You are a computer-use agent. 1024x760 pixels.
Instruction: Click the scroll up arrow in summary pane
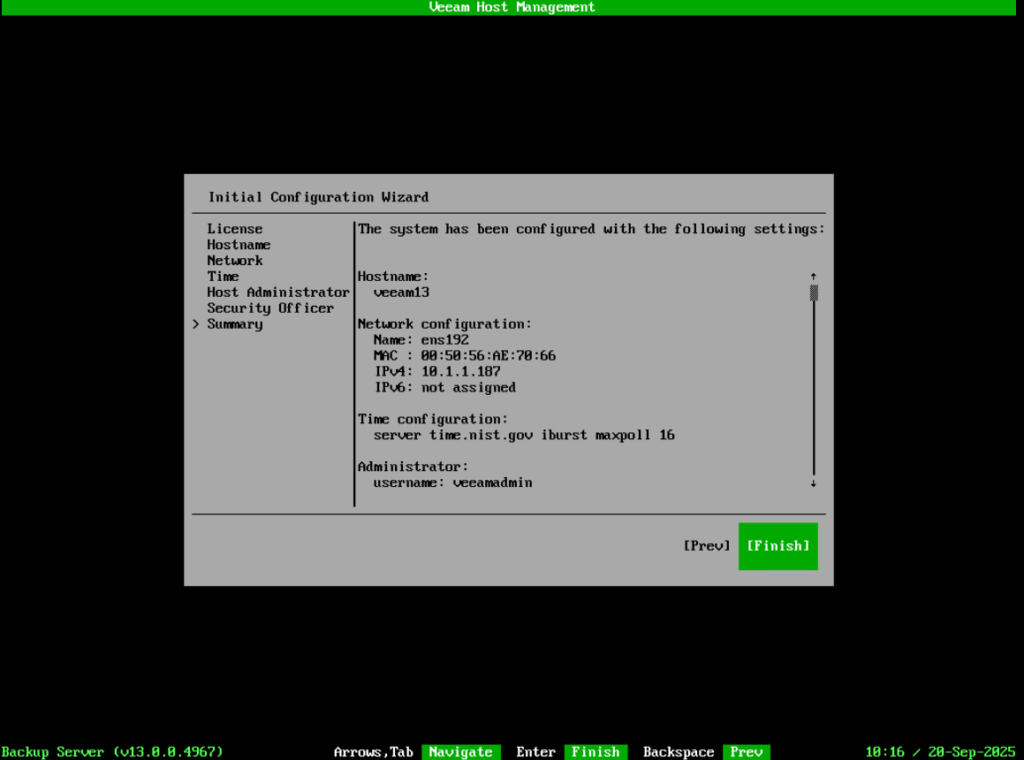click(x=813, y=276)
